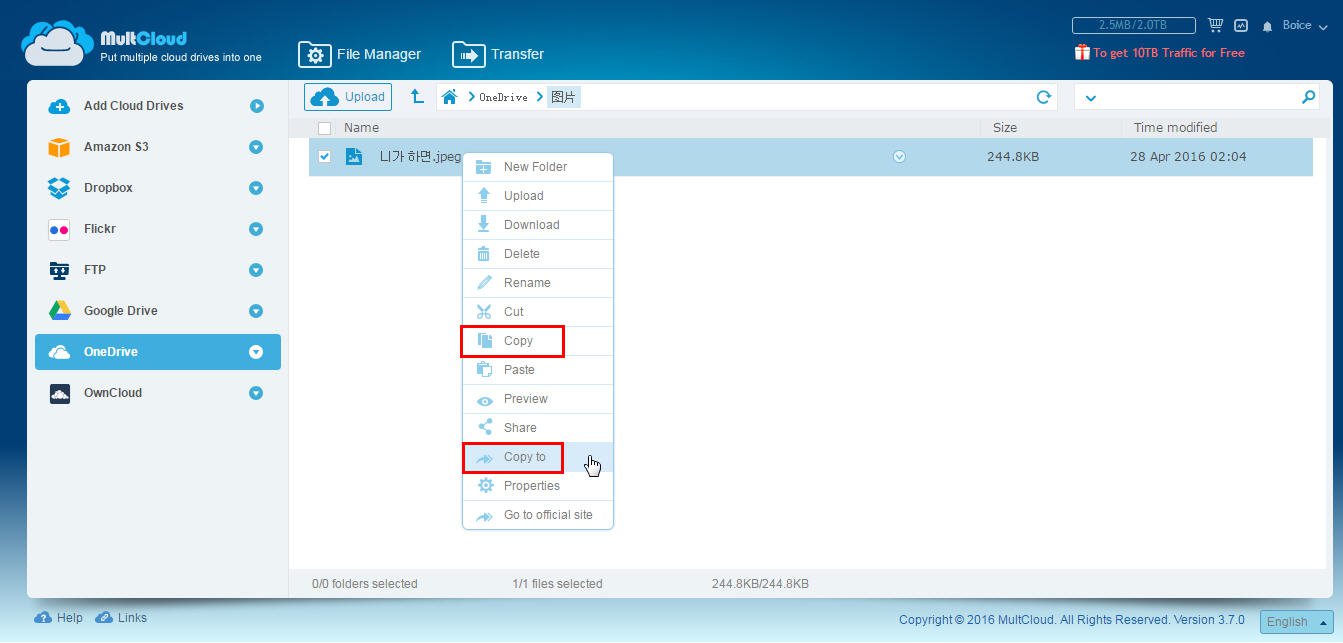Image resolution: width=1343 pixels, height=643 pixels.
Task: Focus the search input field
Action: (x=1198, y=97)
